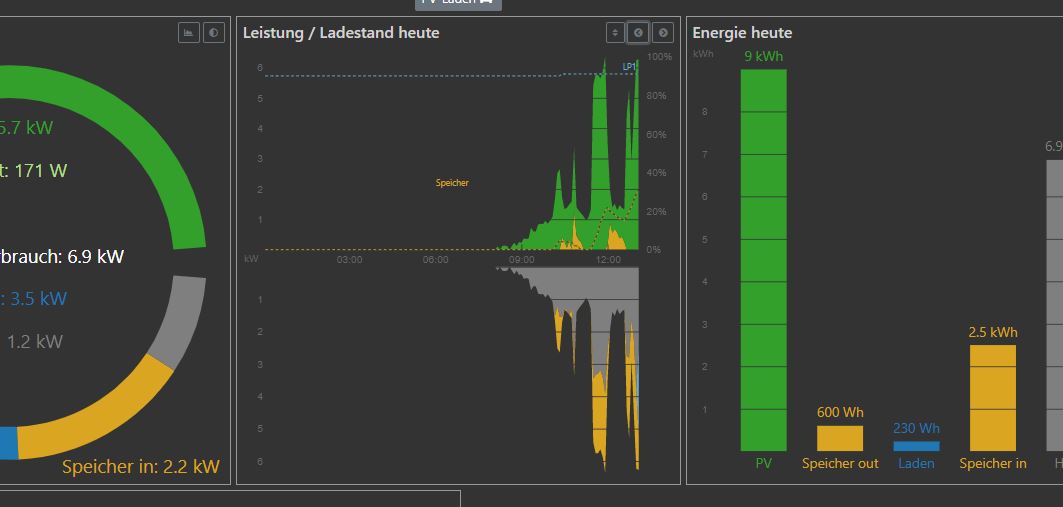Viewport: 1063px width, 507px height.
Task: Click the '3.5 kW' blue value
Action: click(x=38, y=299)
